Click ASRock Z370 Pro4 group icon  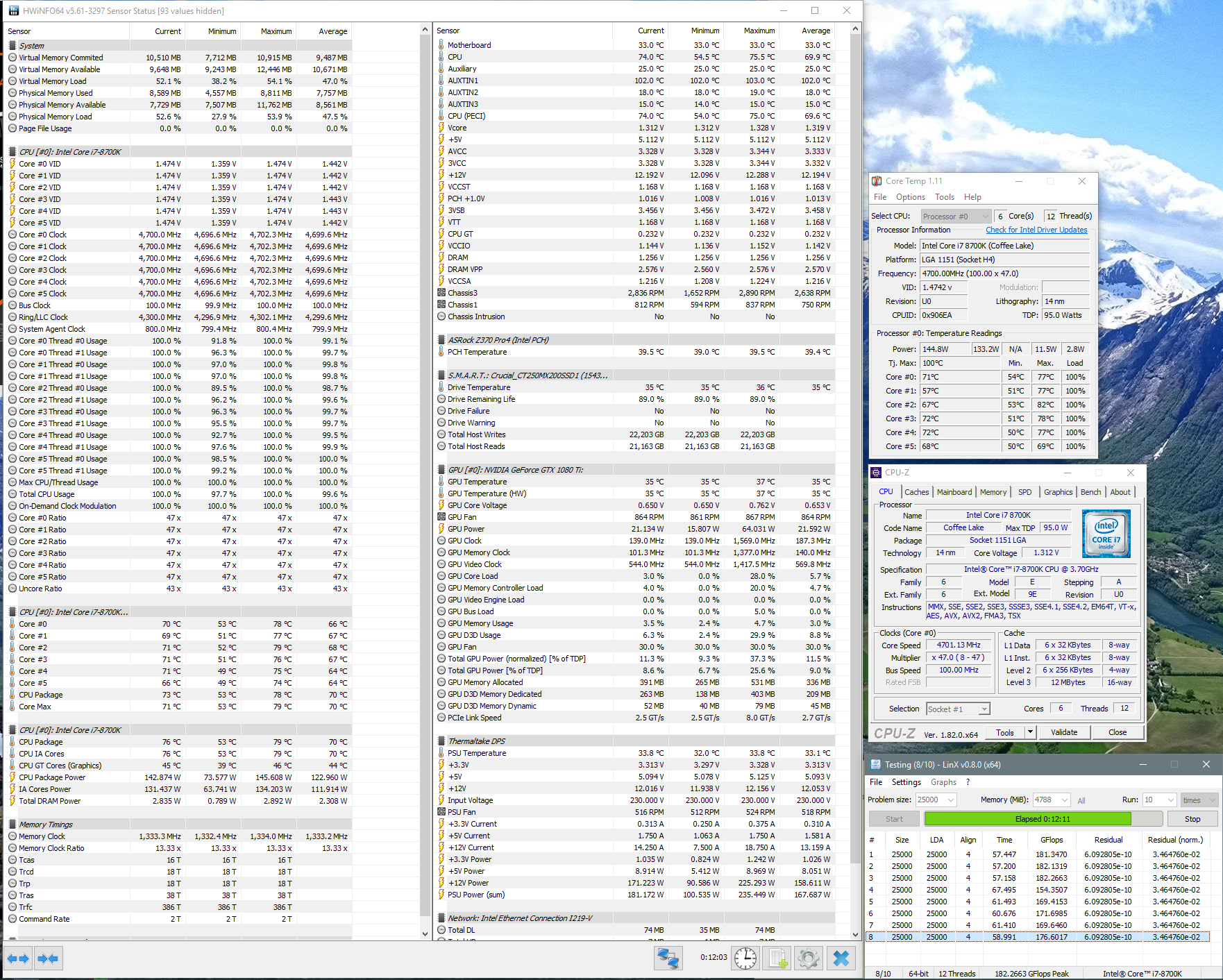(x=441, y=340)
